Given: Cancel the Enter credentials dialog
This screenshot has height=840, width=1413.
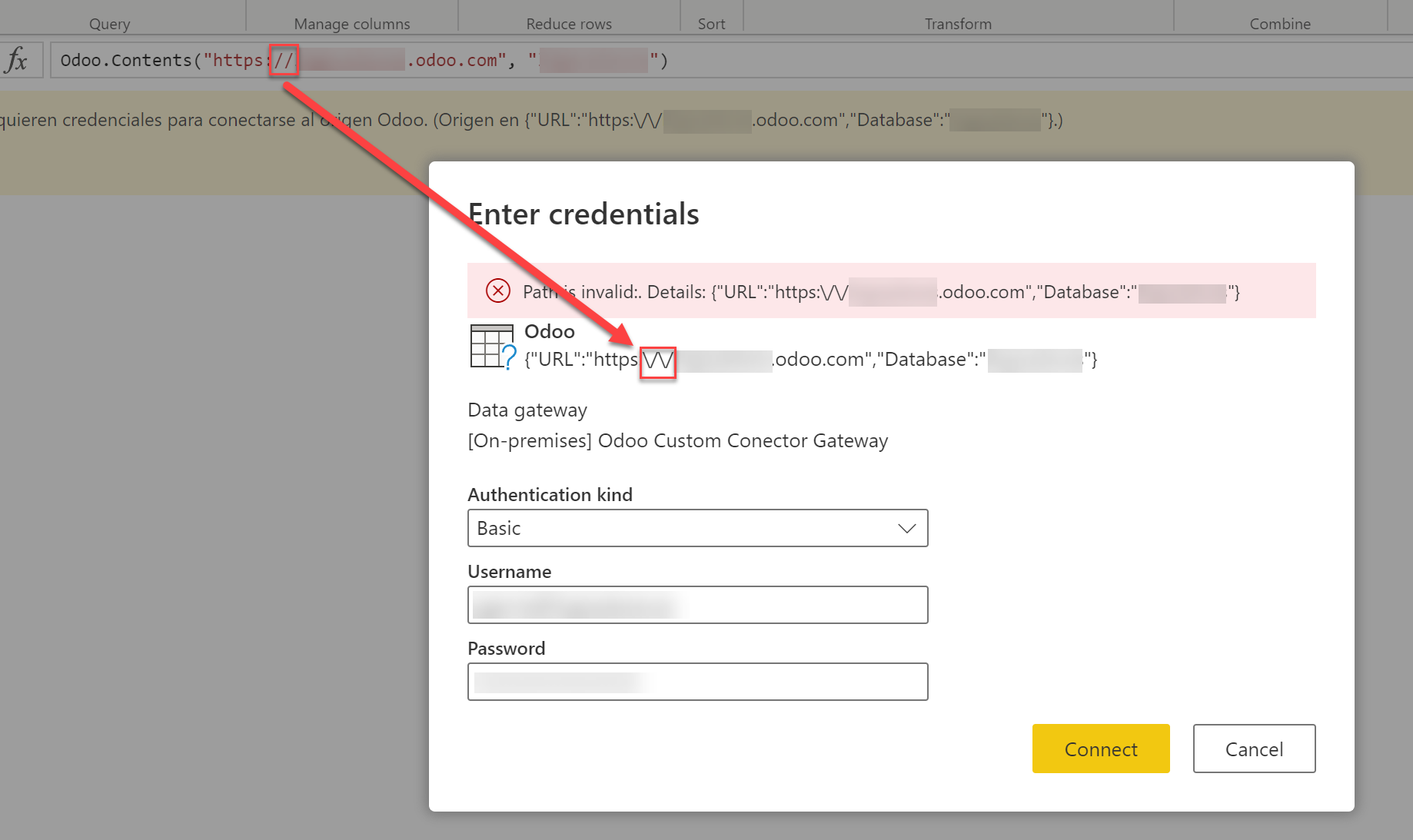Looking at the screenshot, I should (1254, 749).
